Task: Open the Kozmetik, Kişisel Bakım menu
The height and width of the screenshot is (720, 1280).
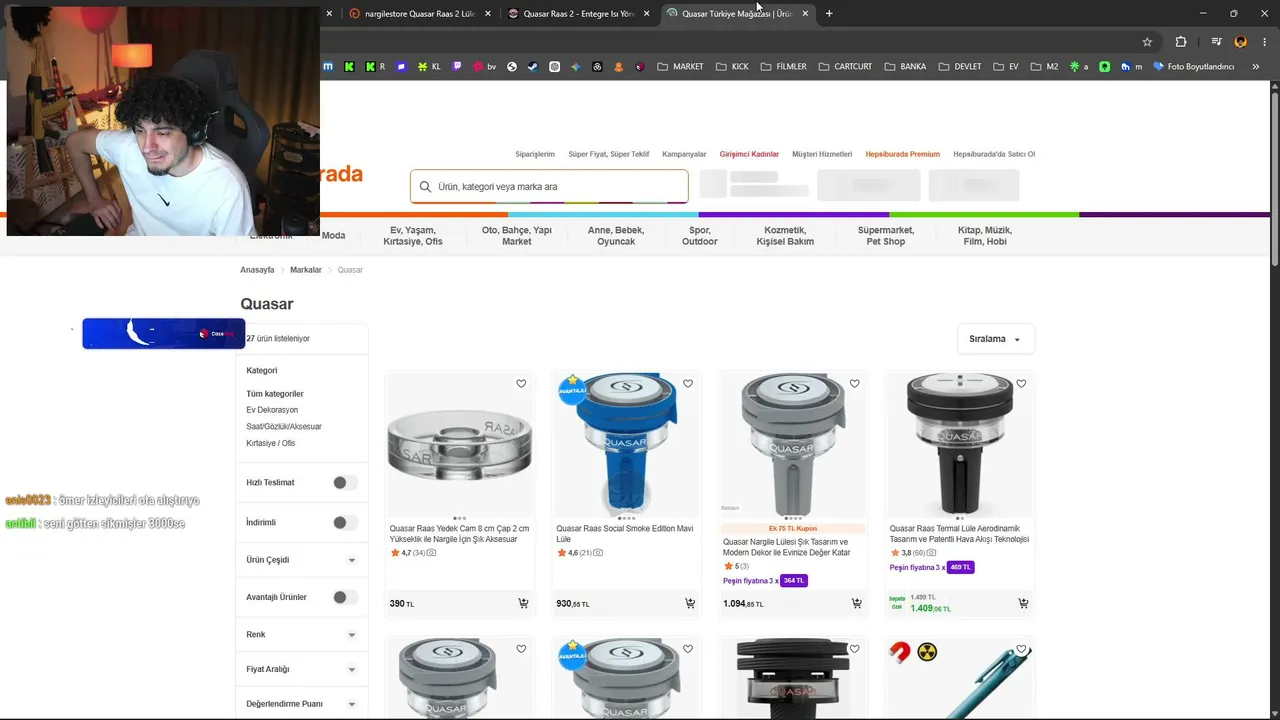Action: point(785,236)
